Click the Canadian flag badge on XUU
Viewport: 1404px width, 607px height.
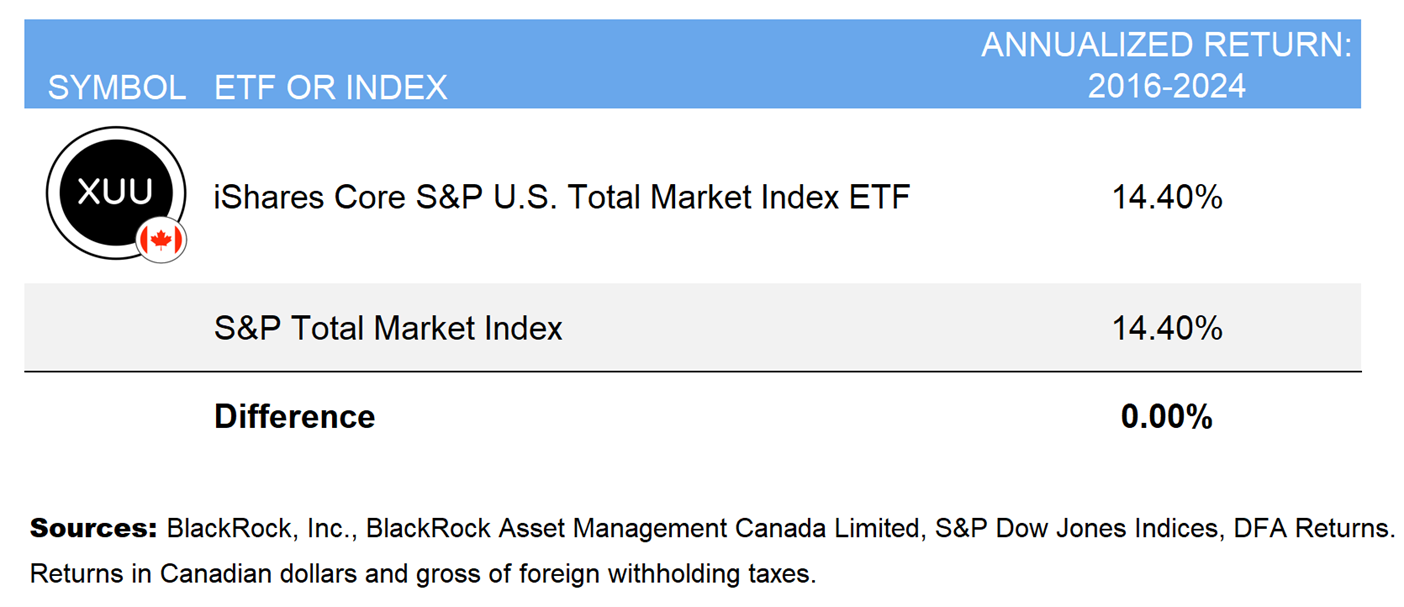click(x=161, y=240)
